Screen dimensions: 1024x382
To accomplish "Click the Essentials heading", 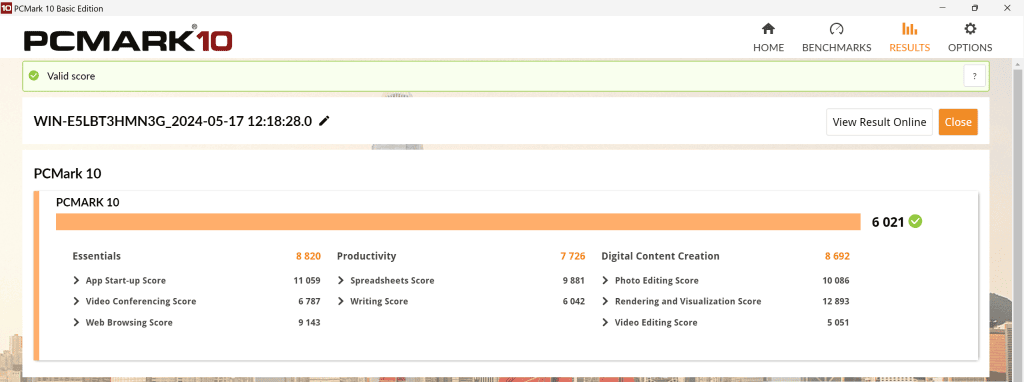I will point(97,256).
